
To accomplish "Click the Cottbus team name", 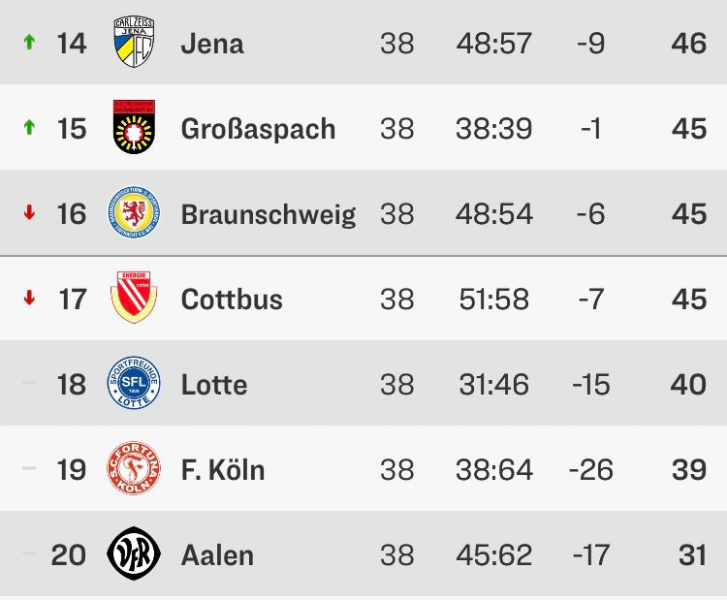I will coord(232,299).
